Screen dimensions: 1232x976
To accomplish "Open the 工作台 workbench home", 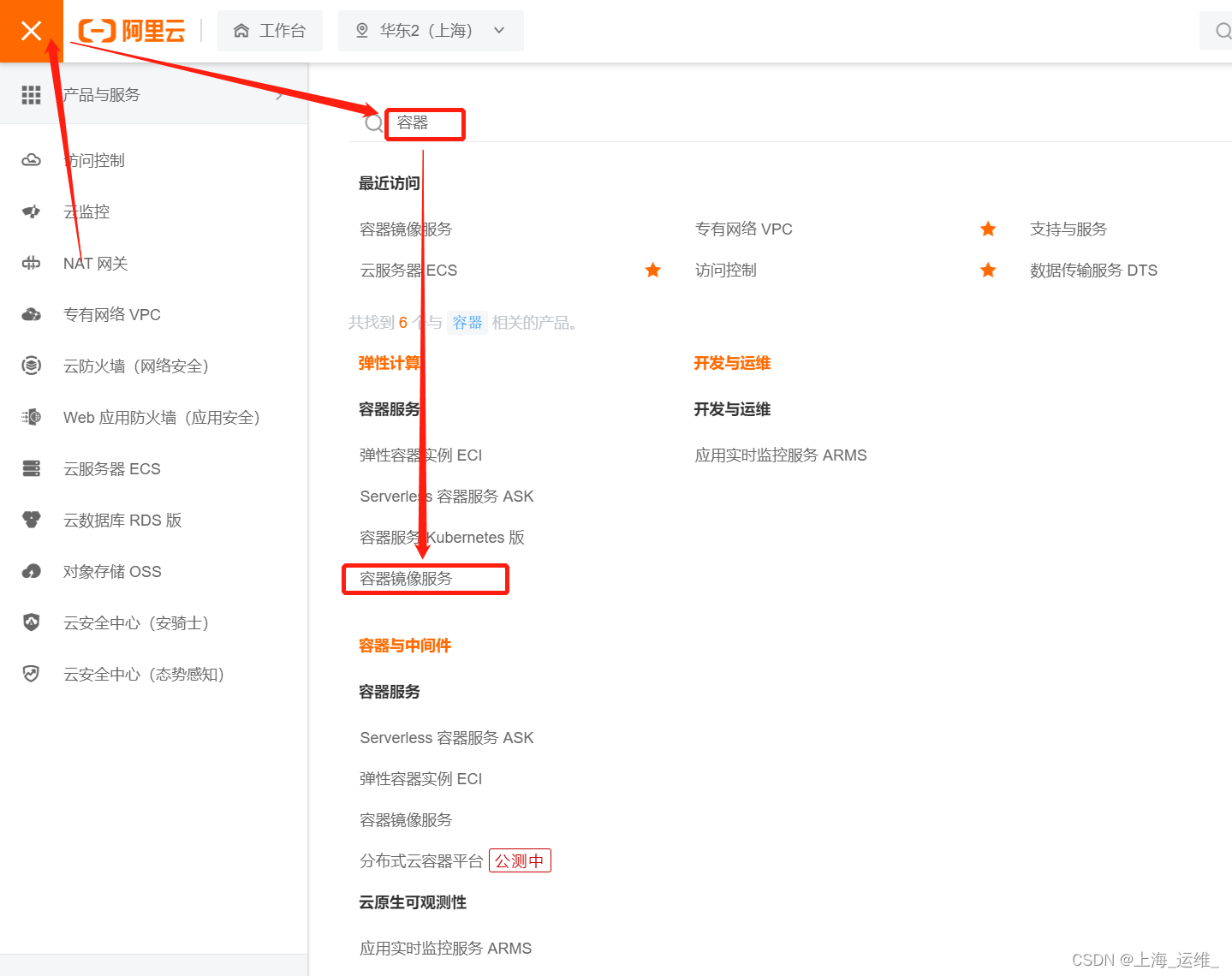I will click(x=270, y=31).
